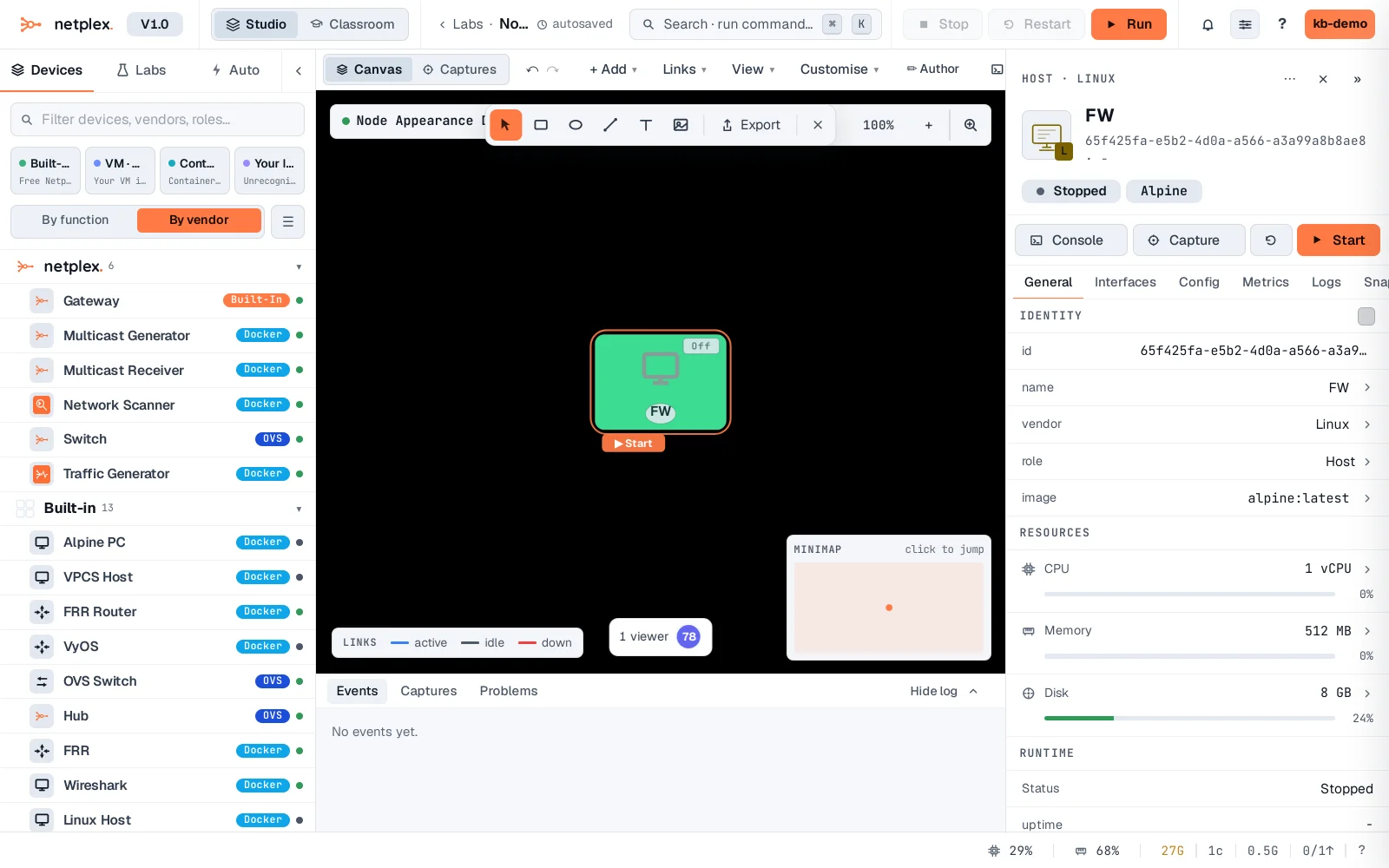Image resolution: width=1389 pixels, height=868 pixels.
Task: Click the Export button
Action: (751, 125)
